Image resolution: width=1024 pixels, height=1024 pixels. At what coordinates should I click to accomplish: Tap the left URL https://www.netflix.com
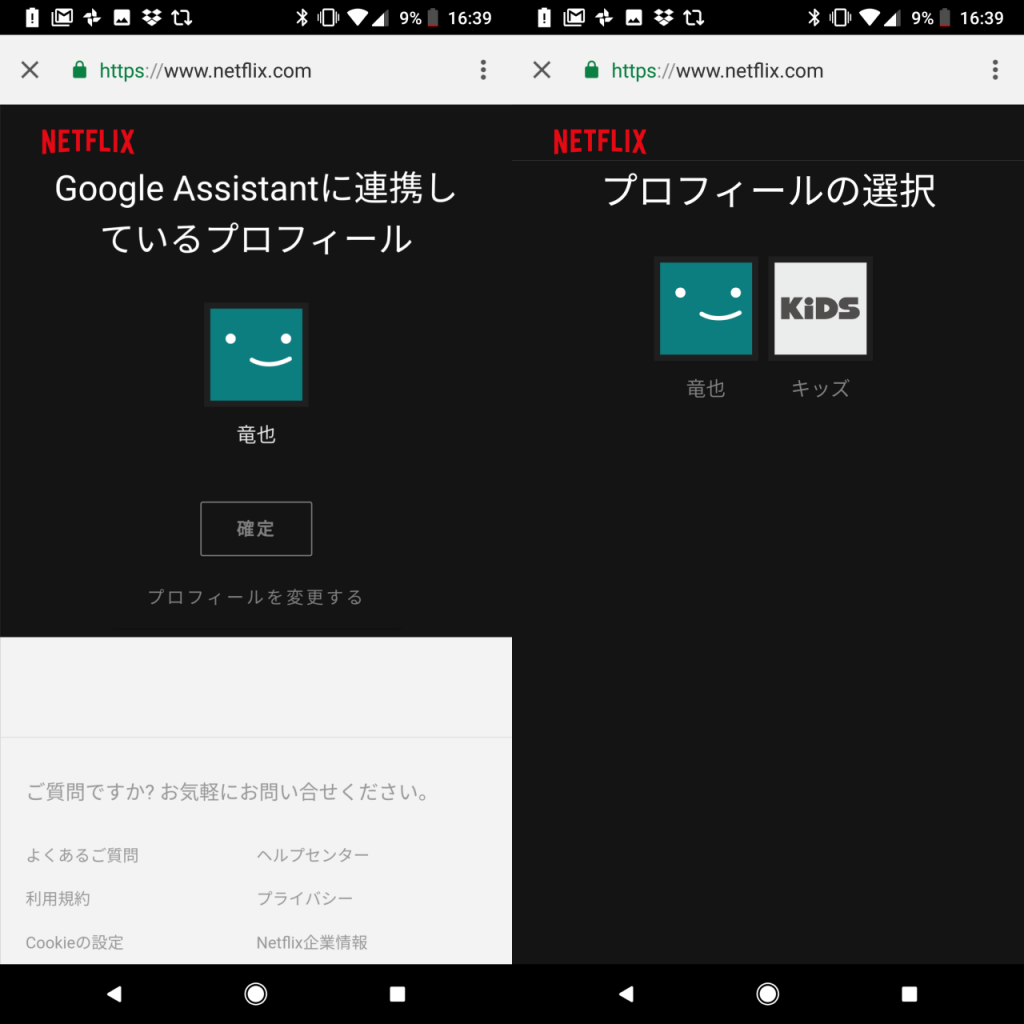(x=205, y=71)
